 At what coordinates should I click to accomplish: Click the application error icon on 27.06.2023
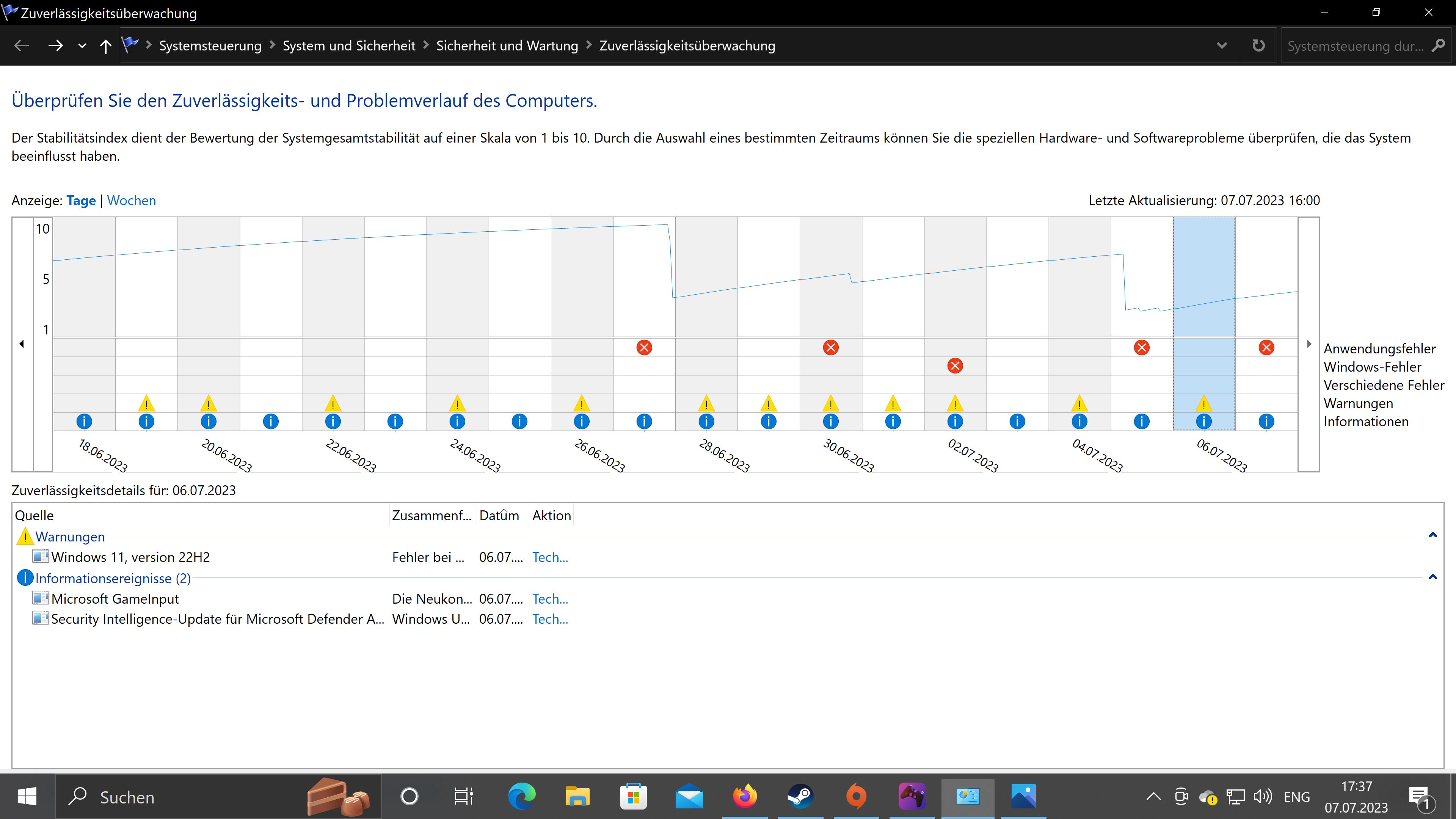(x=644, y=348)
